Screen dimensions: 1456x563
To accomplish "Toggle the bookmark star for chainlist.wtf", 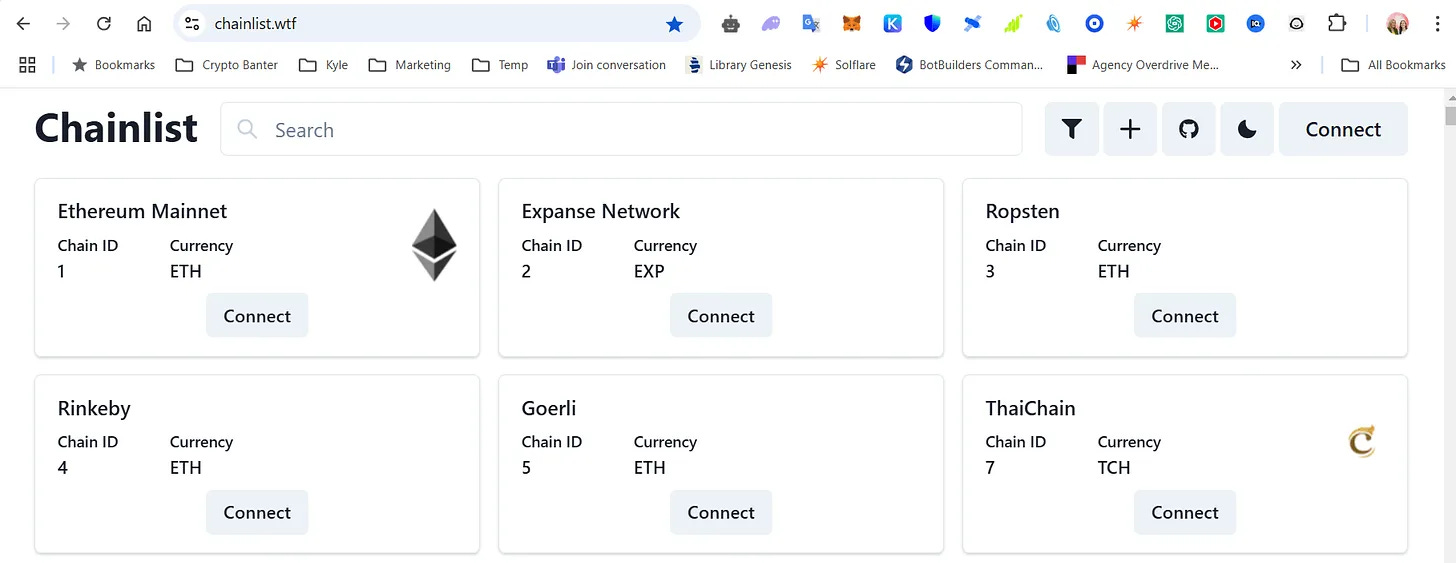I will point(674,24).
